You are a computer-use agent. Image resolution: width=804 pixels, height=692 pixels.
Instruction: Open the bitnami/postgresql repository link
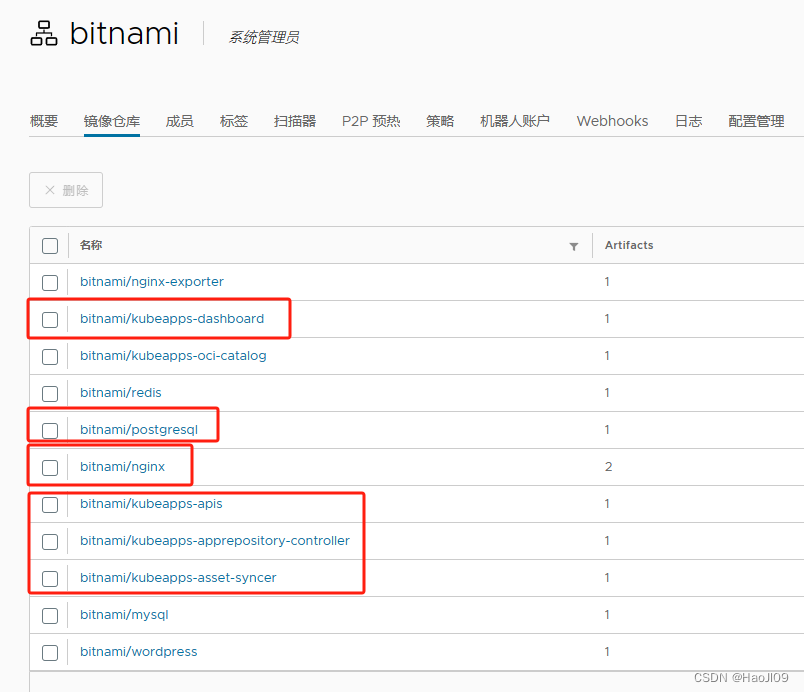click(139, 430)
